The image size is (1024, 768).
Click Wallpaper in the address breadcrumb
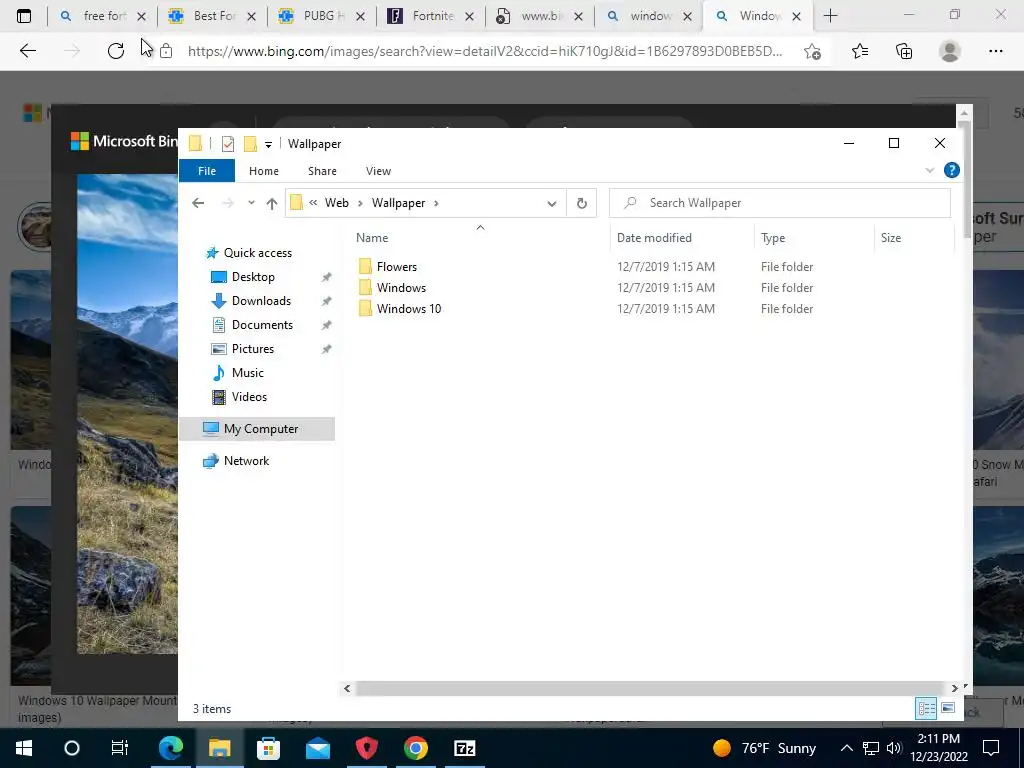(x=398, y=203)
